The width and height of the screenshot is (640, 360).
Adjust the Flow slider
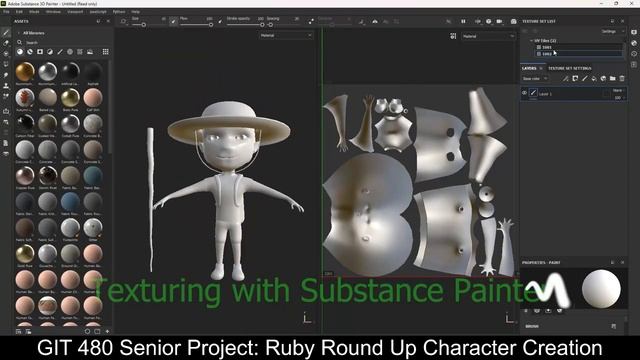coord(196,25)
